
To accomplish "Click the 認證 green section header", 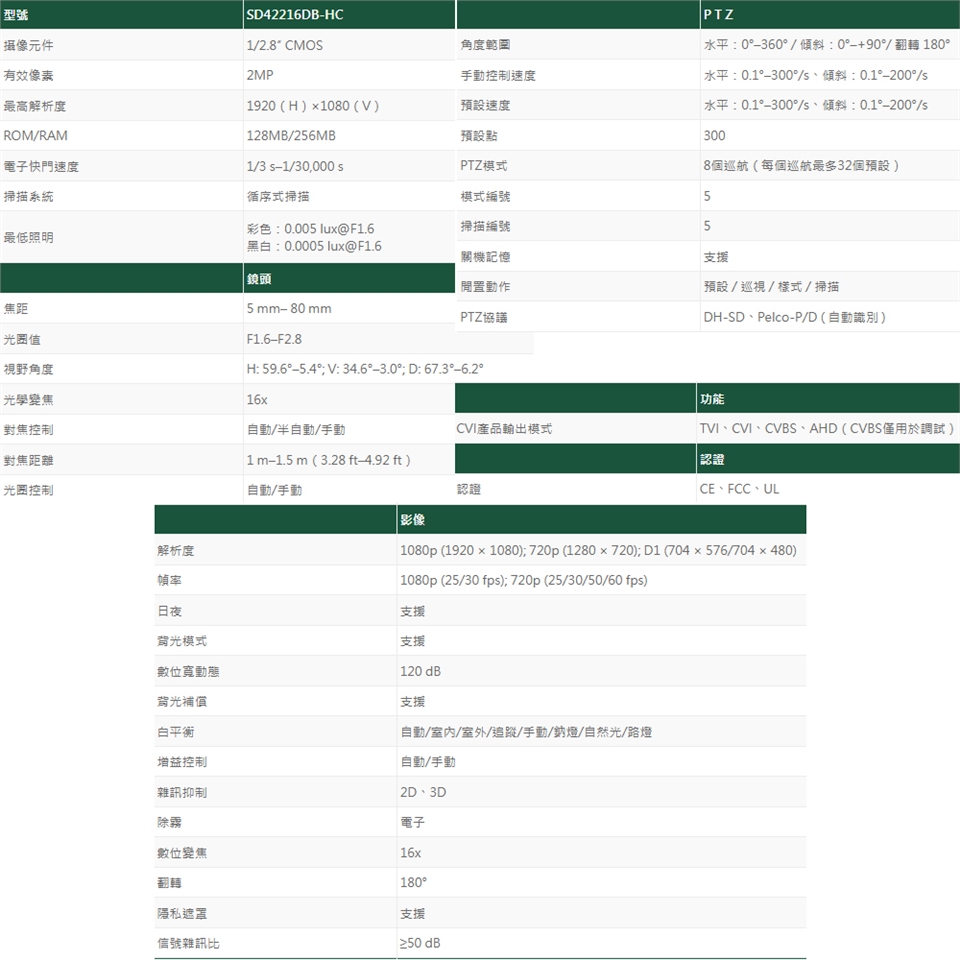I will 714,459.
